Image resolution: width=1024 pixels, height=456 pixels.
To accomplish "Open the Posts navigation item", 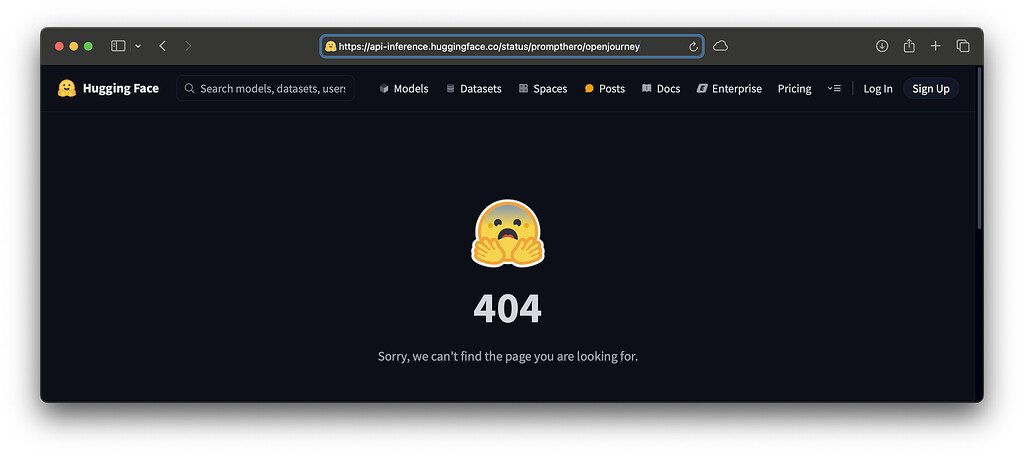I will coord(605,89).
